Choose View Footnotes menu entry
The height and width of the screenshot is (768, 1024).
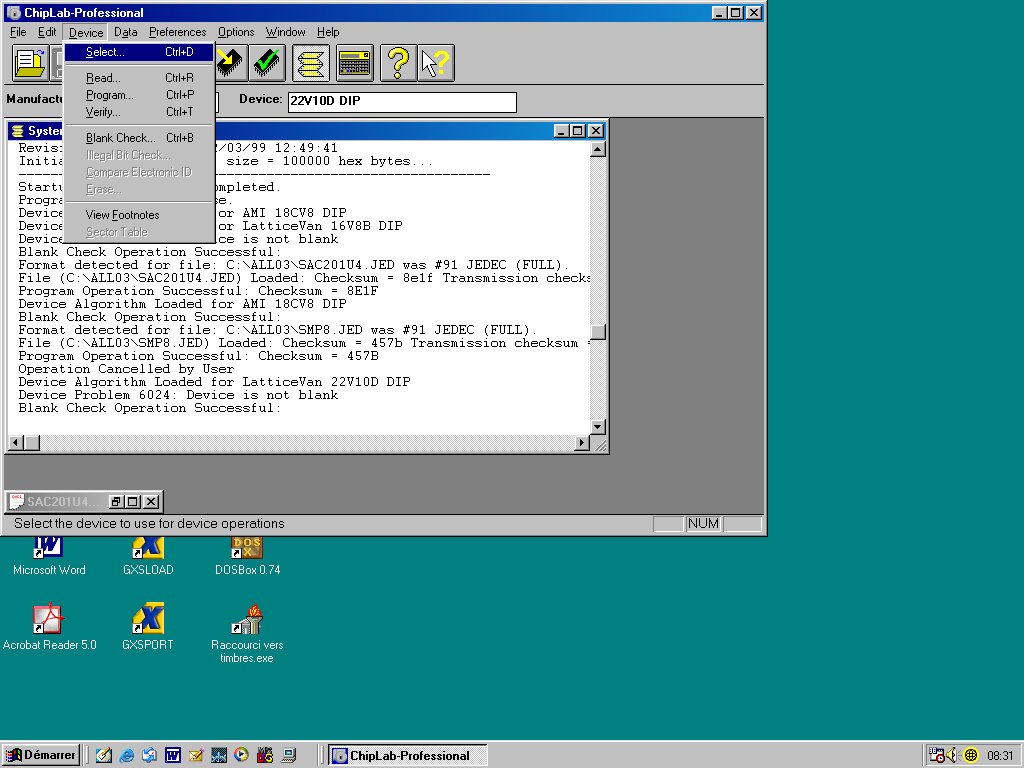pyautogui.click(x=139, y=215)
